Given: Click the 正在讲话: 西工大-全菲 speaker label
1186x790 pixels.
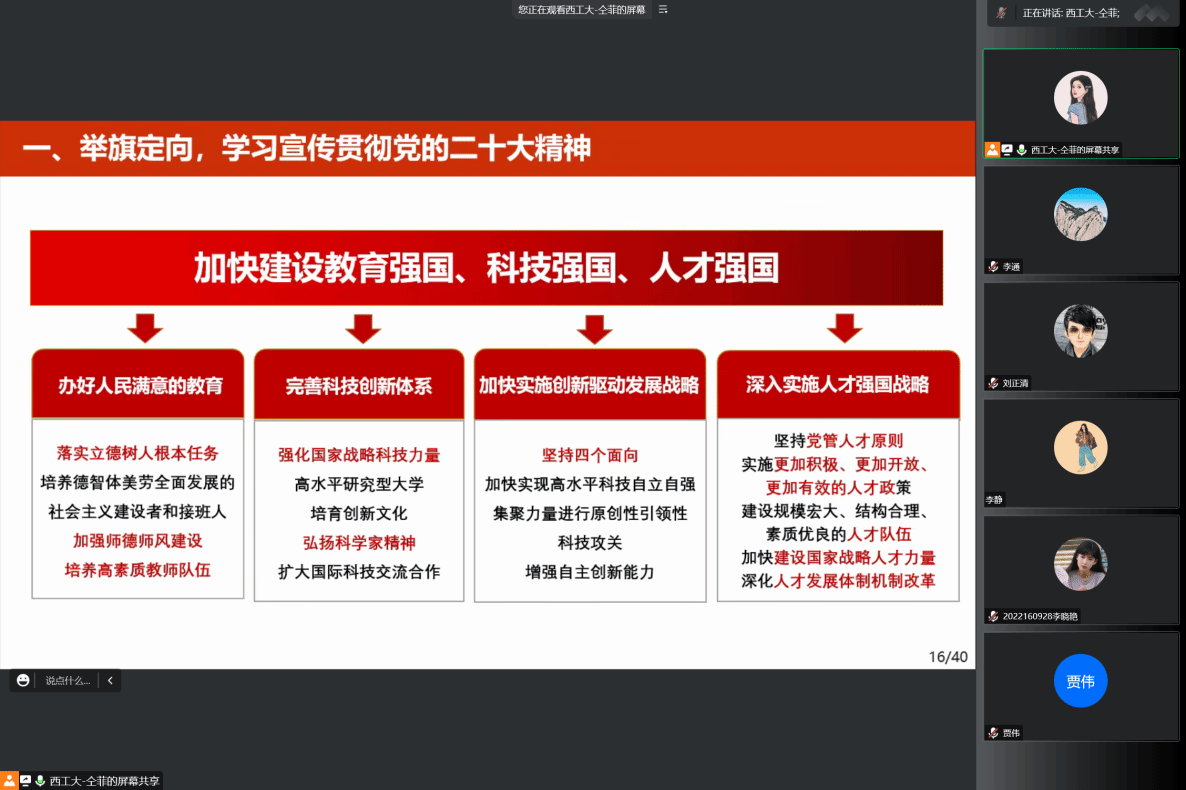Looking at the screenshot, I should [x=1070, y=13].
